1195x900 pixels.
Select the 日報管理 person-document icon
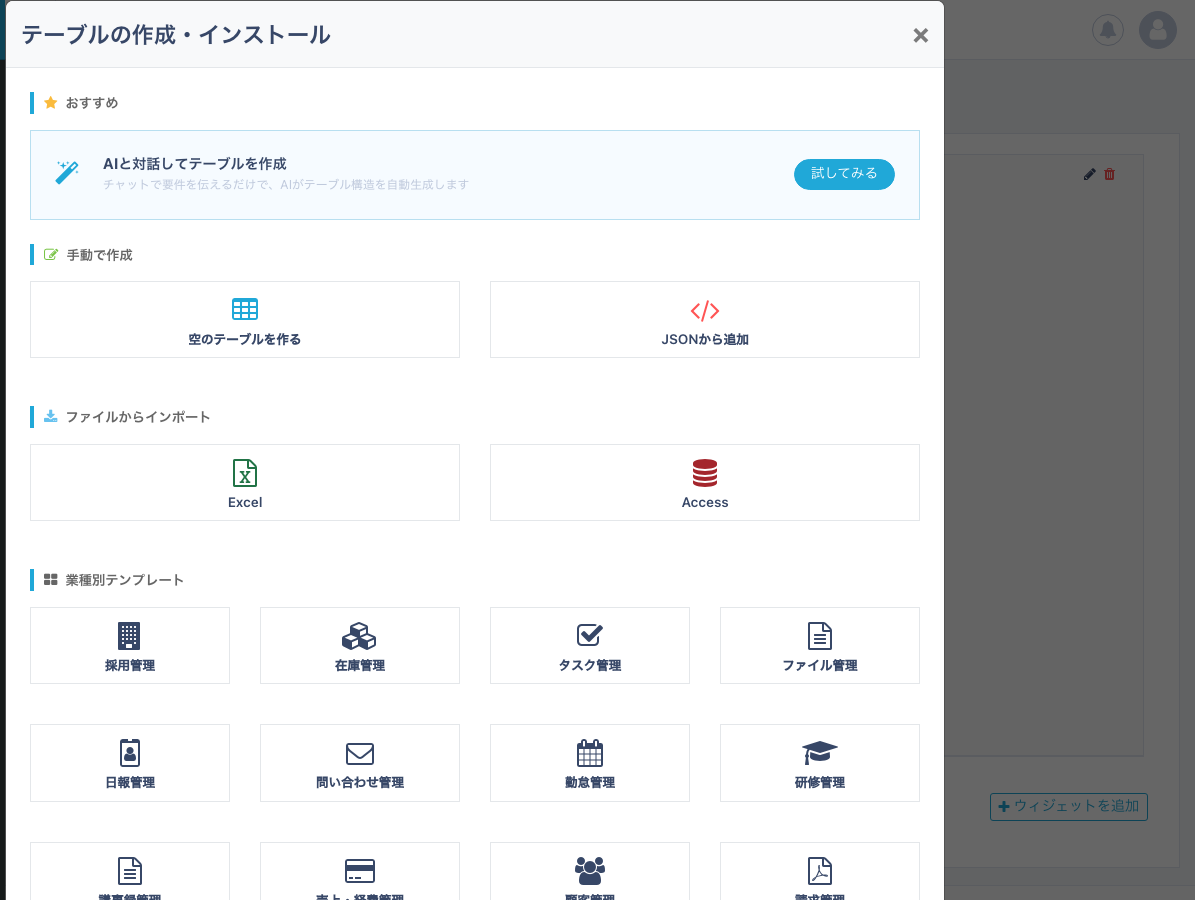click(x=130, y=752)
